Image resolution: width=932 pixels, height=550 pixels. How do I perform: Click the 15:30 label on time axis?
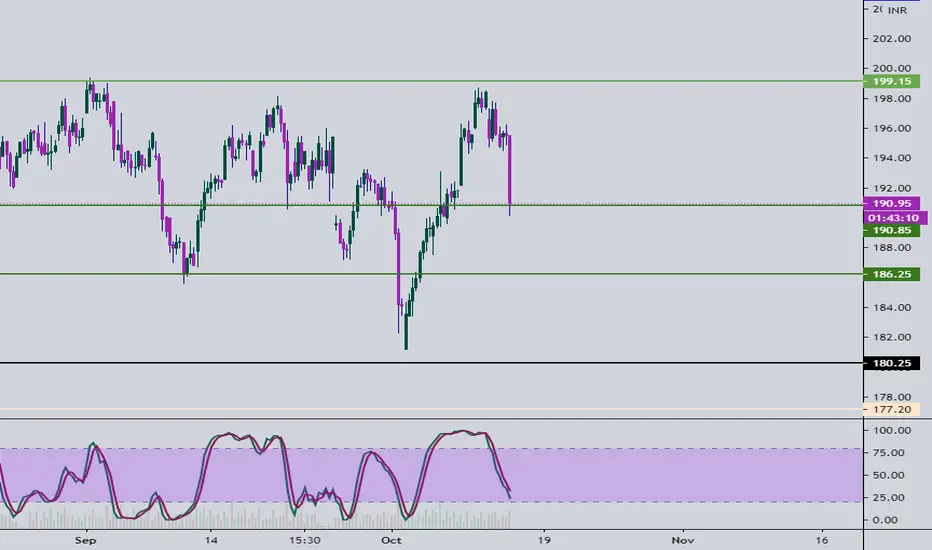pos(304,540)
